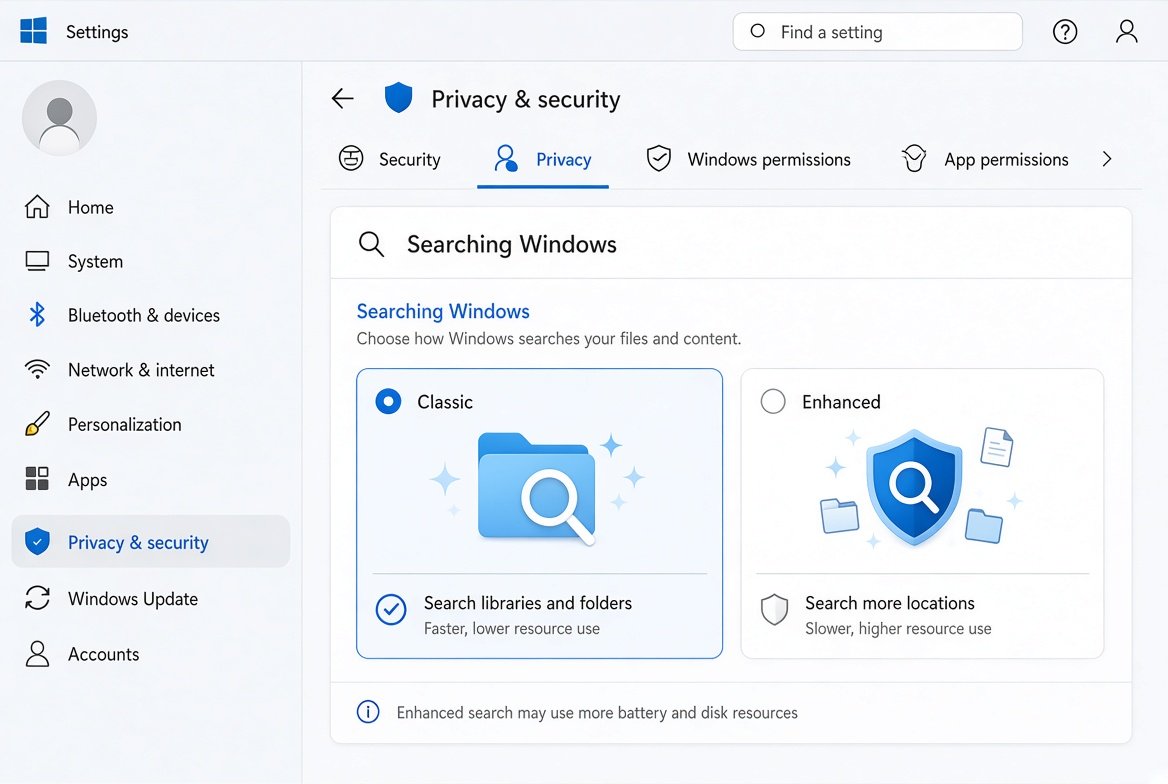Click the Home house icon
This screenshot has height=784, width=1168.
tap(37, 206)
